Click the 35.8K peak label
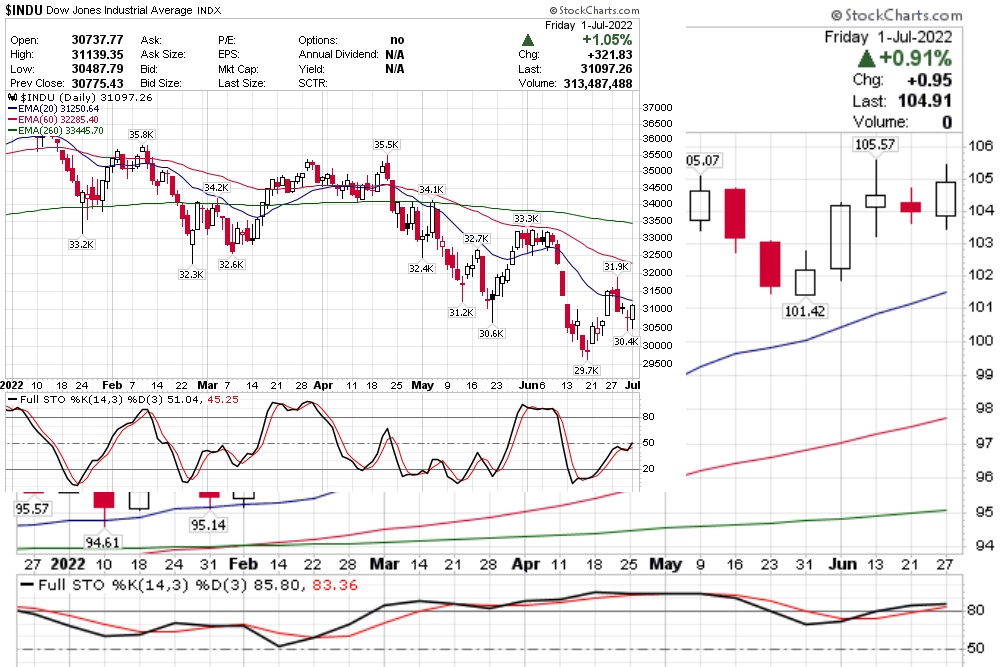The image size is (1000, 667). pos(141,135)
